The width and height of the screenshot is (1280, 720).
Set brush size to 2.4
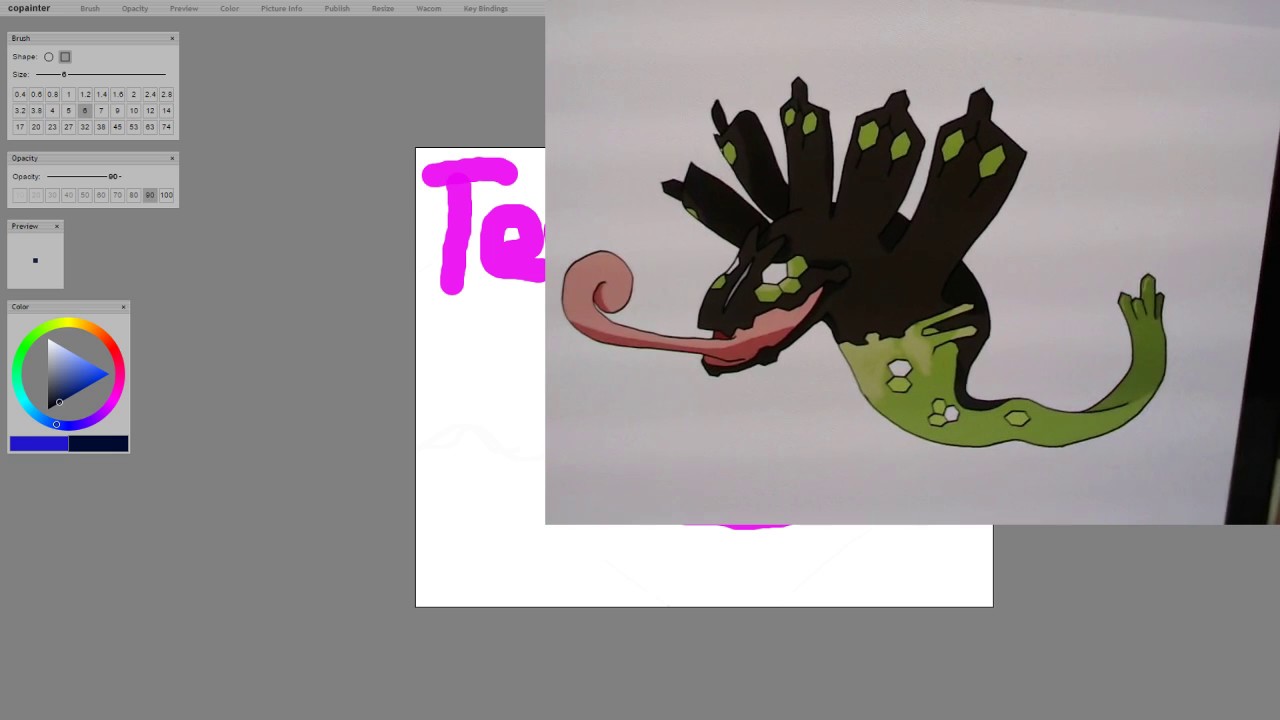[150, 95]
